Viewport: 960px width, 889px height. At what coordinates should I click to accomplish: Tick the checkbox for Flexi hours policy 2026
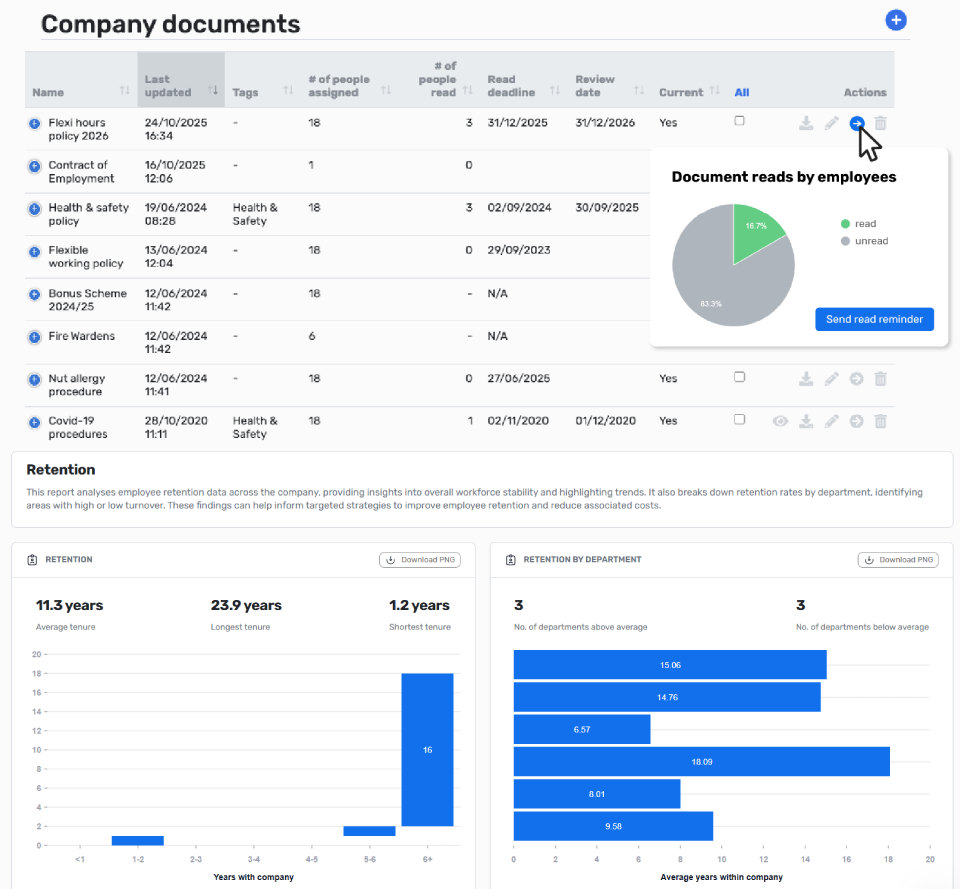740,121
